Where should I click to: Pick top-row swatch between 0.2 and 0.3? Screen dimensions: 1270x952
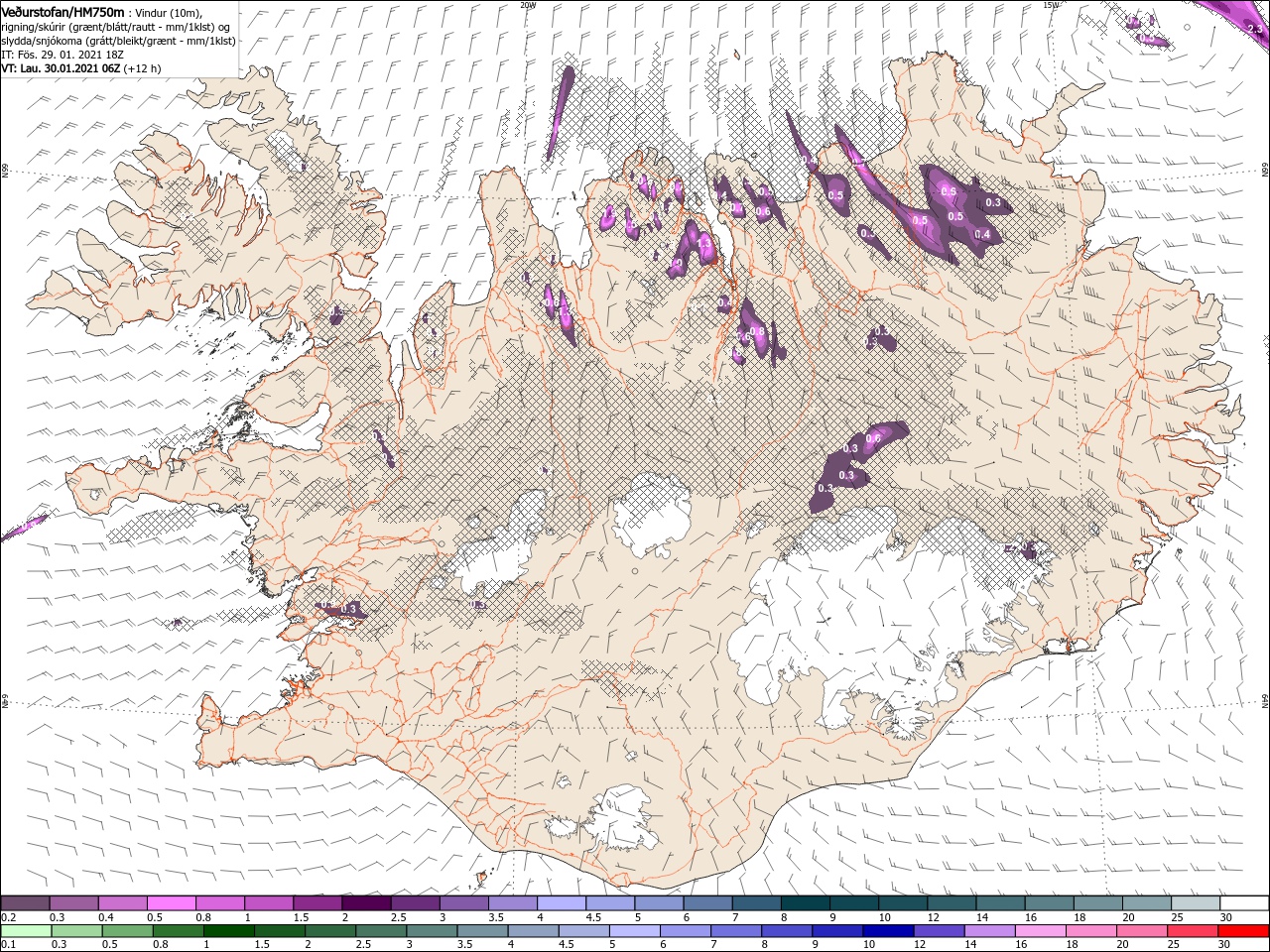click(26, 903)
